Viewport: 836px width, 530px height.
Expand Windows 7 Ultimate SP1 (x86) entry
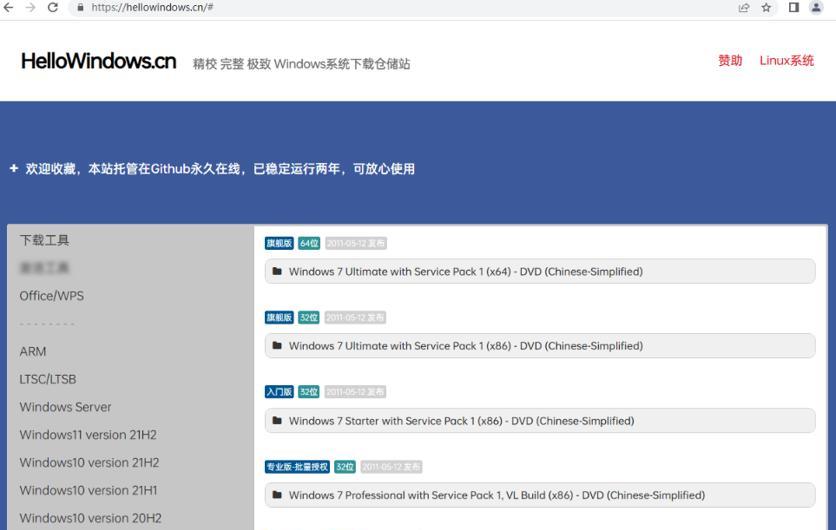(540, 346)
